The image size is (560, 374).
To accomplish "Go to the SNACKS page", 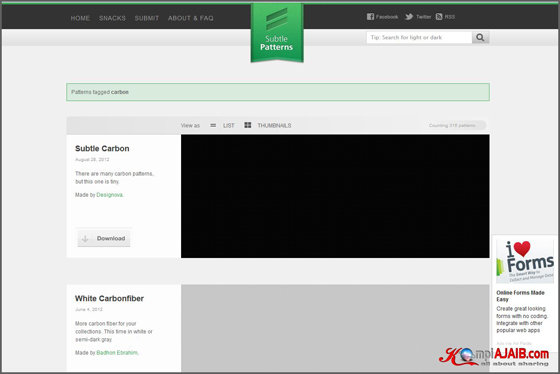I will pyautogui.click(x=112, y=18).
